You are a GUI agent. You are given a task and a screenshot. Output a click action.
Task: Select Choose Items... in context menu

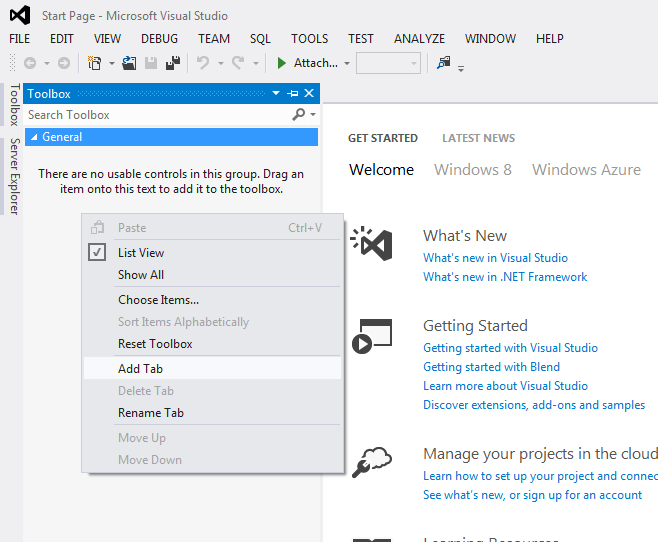coord(212,300)
